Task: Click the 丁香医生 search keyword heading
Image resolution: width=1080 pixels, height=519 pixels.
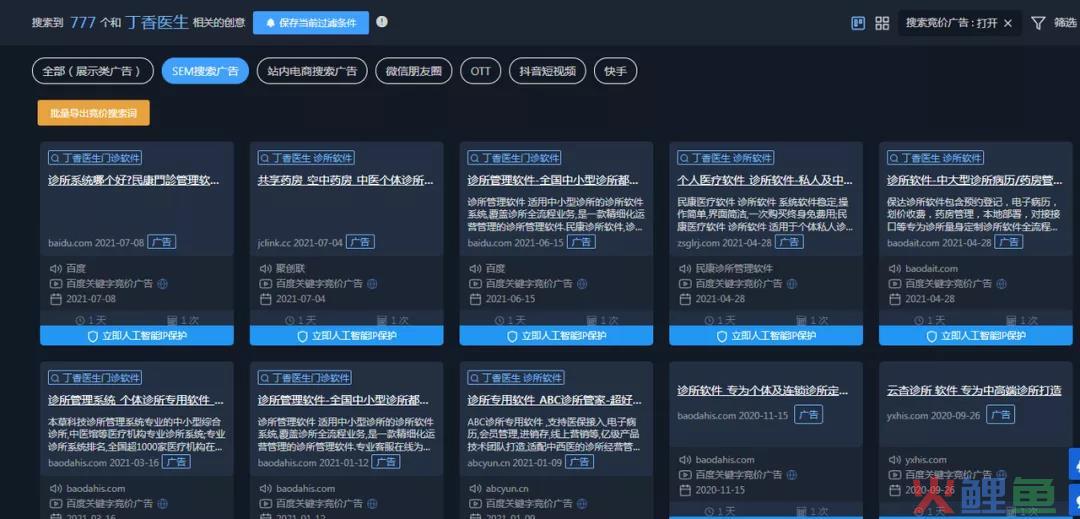Action: click(x=156, y=23)
